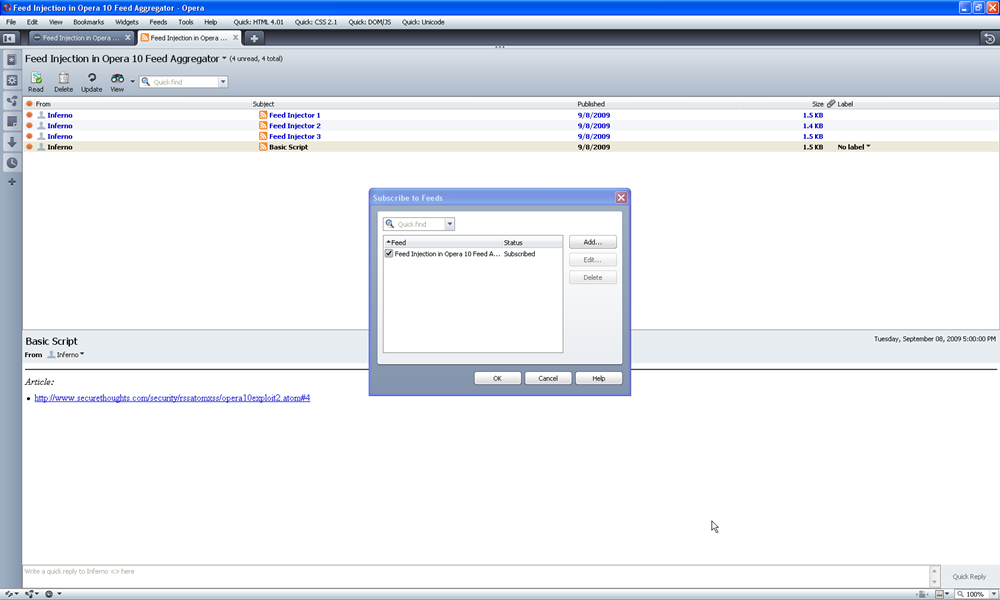The height and width of the screenshot is (600, 1000).
Task: Open the main Quick find dropdown arrow
Action: point(223,82)
